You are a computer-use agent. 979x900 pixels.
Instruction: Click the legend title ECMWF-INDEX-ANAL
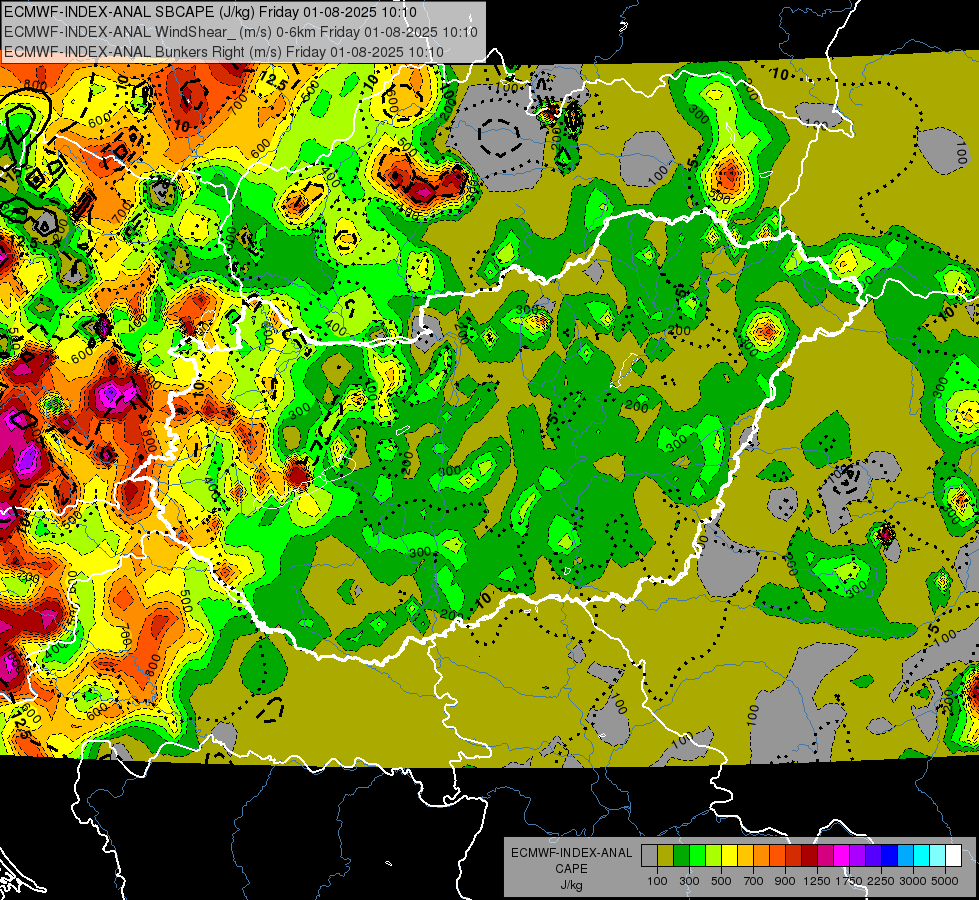(571, 853)
